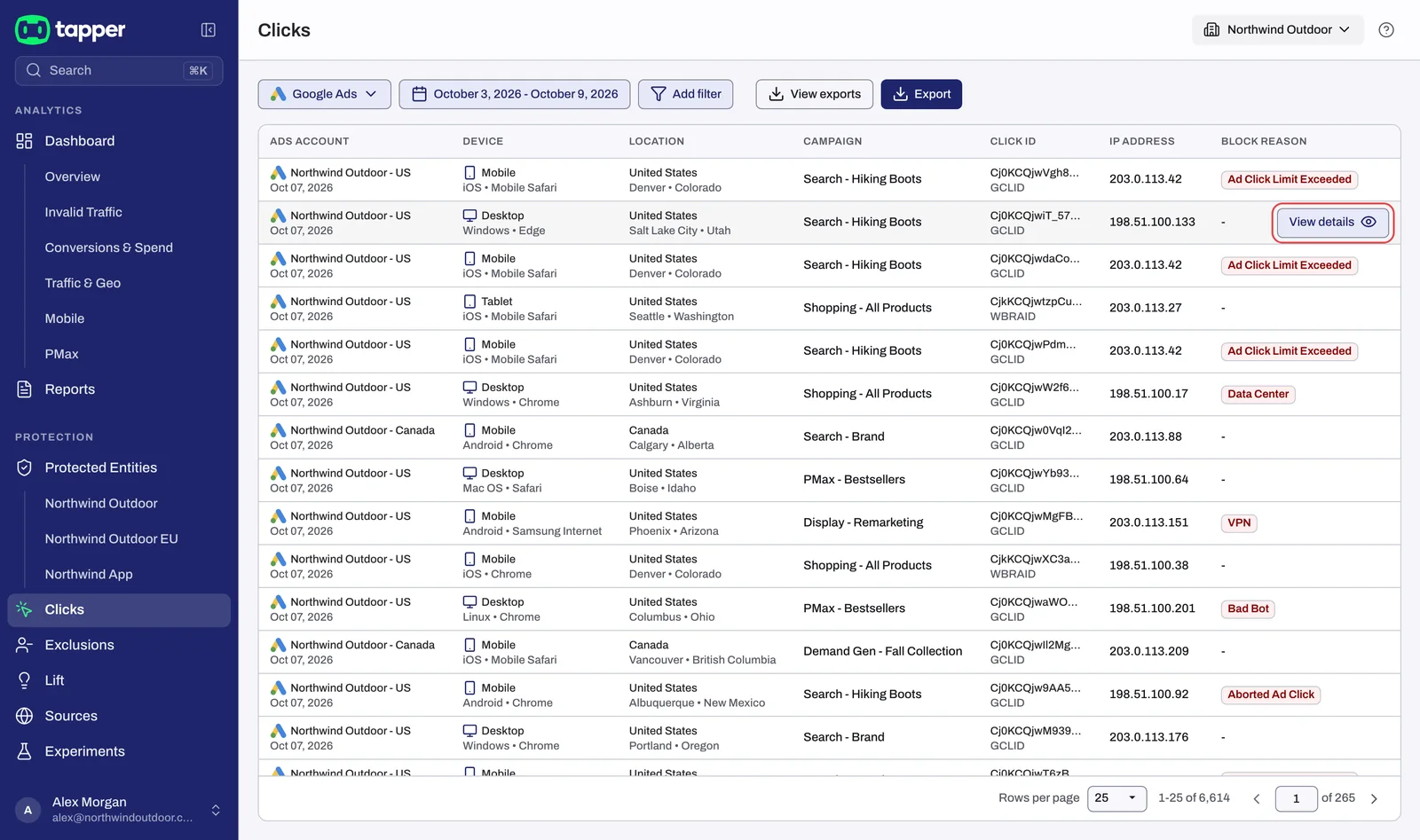Expand Alex Morgan account menu
The height and width of the screenshot is (840, 1420).
click(x=215, y=810)
